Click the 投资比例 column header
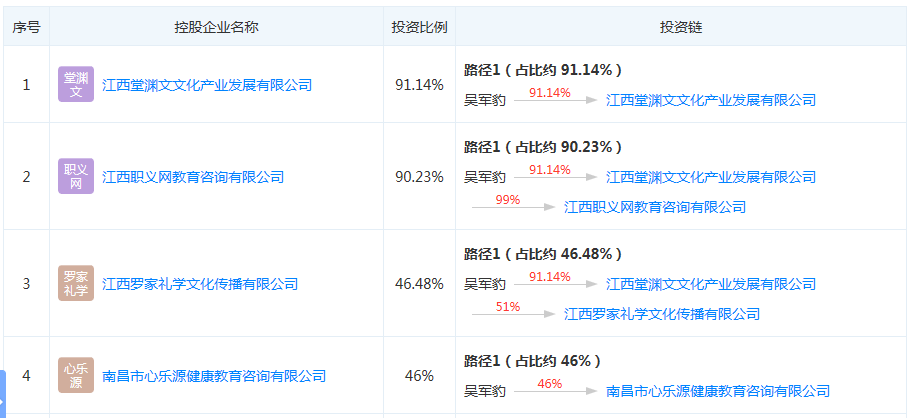This screenshot has width=907, height=418. tap(419, 27)
